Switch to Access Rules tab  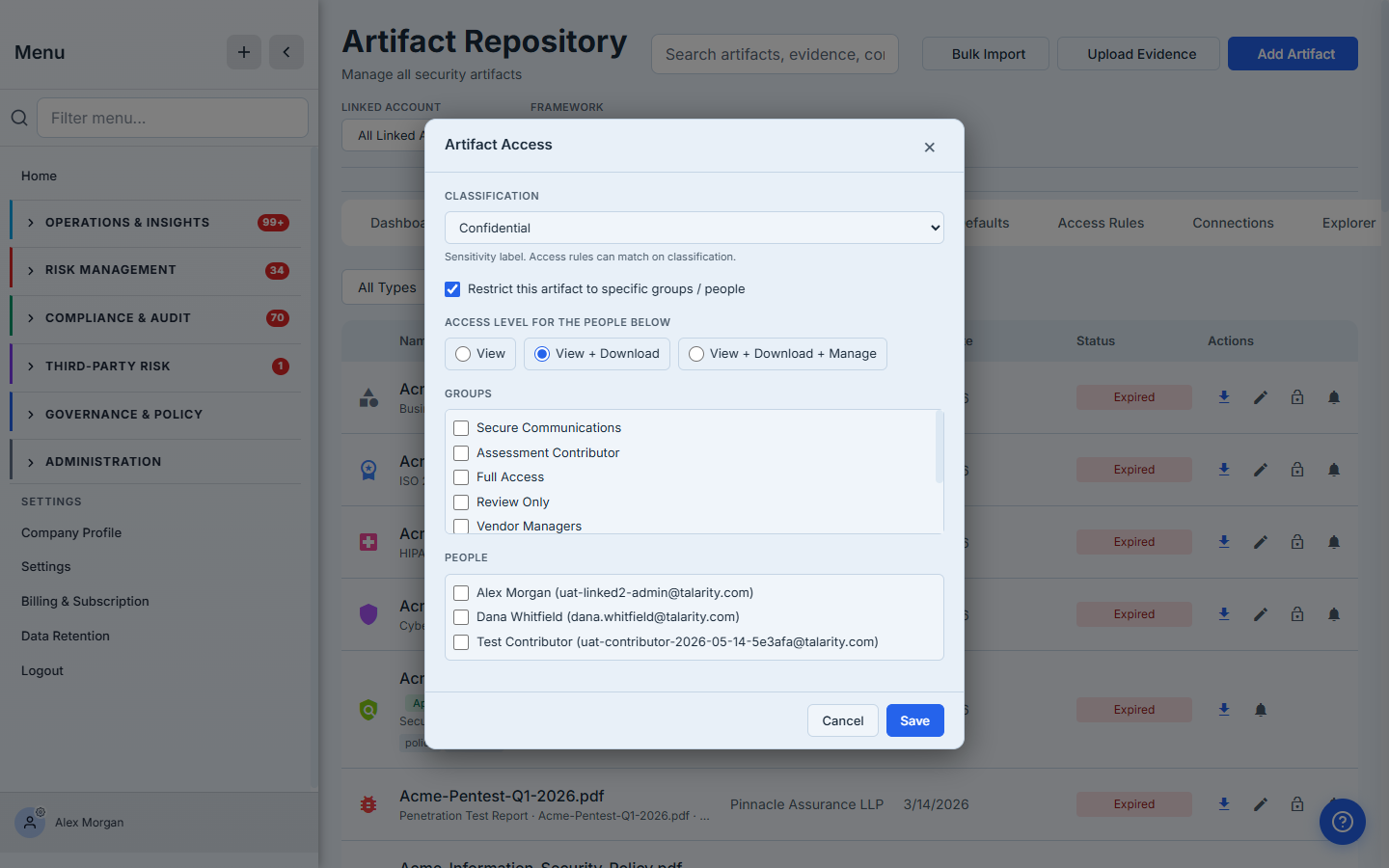(1101, 223)
